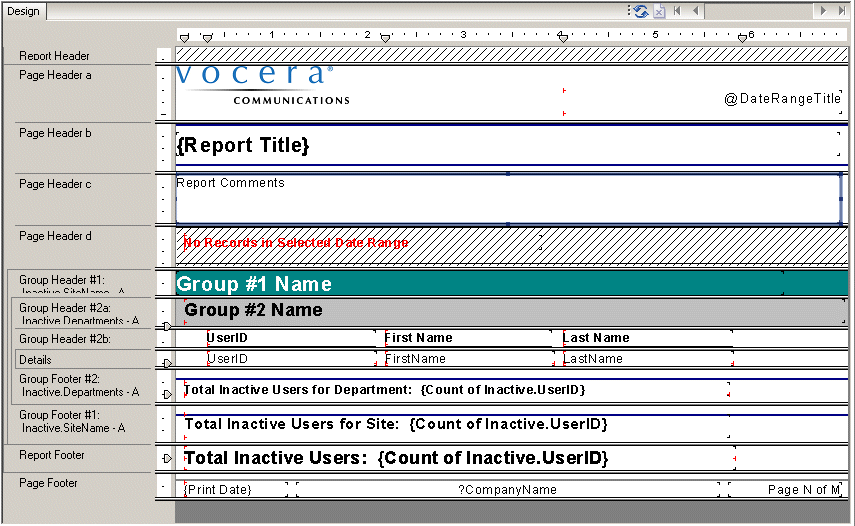Click the ruler guideline marker near the 6-inch mark
Viewport: 855px width, 526px height.
click(x=742, y=38)
